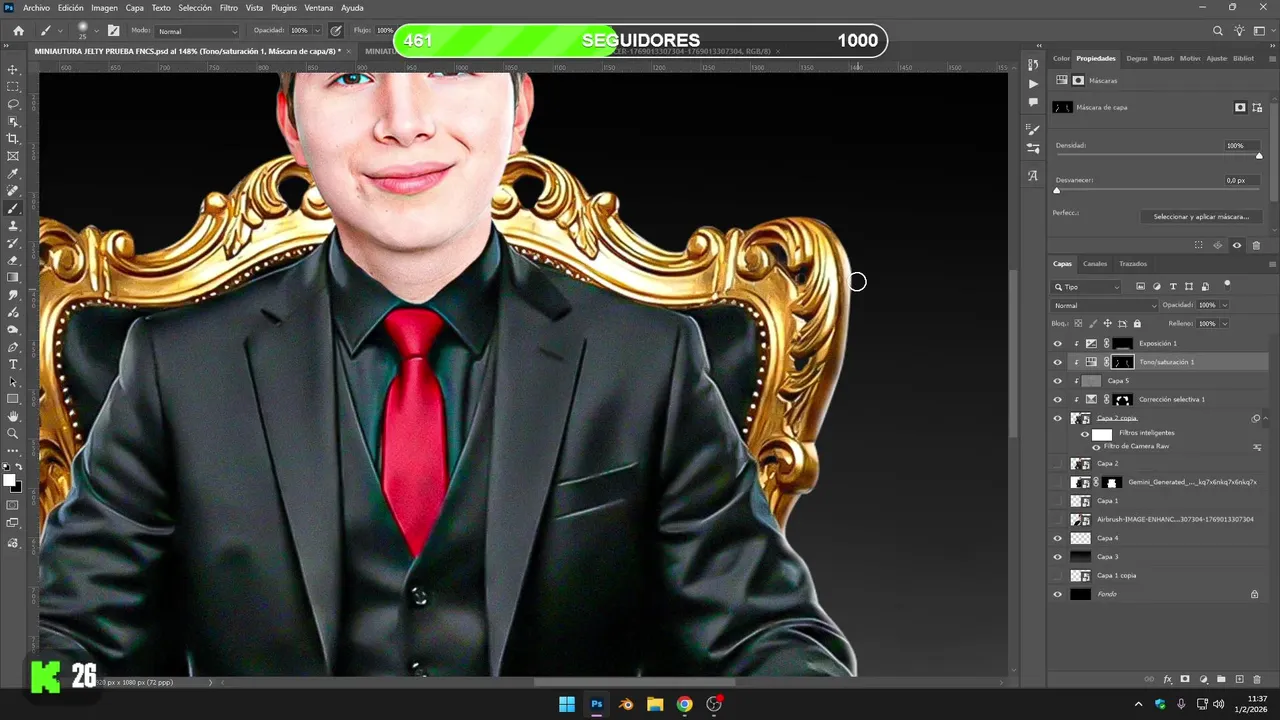Select the Gradient tool
Image resolution: width=1280 pixels, height=720 pixels.
pyautogui.click(x=13, y=278)
